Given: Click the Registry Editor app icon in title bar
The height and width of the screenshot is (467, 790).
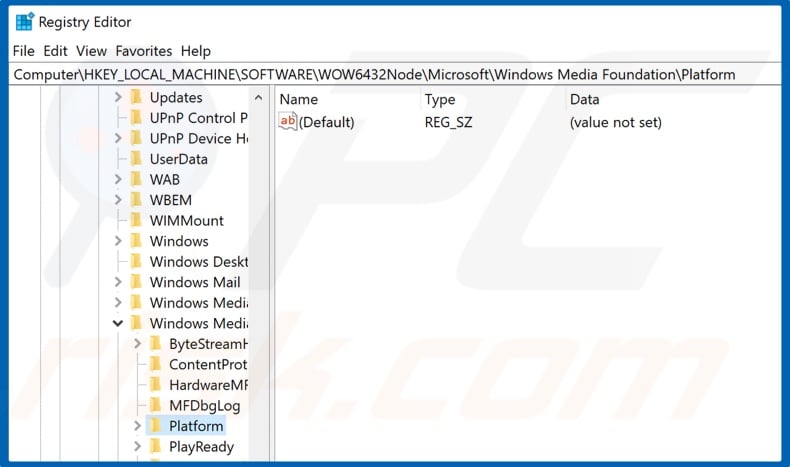Looking at the screenshot, I should [x=23, y=22].
